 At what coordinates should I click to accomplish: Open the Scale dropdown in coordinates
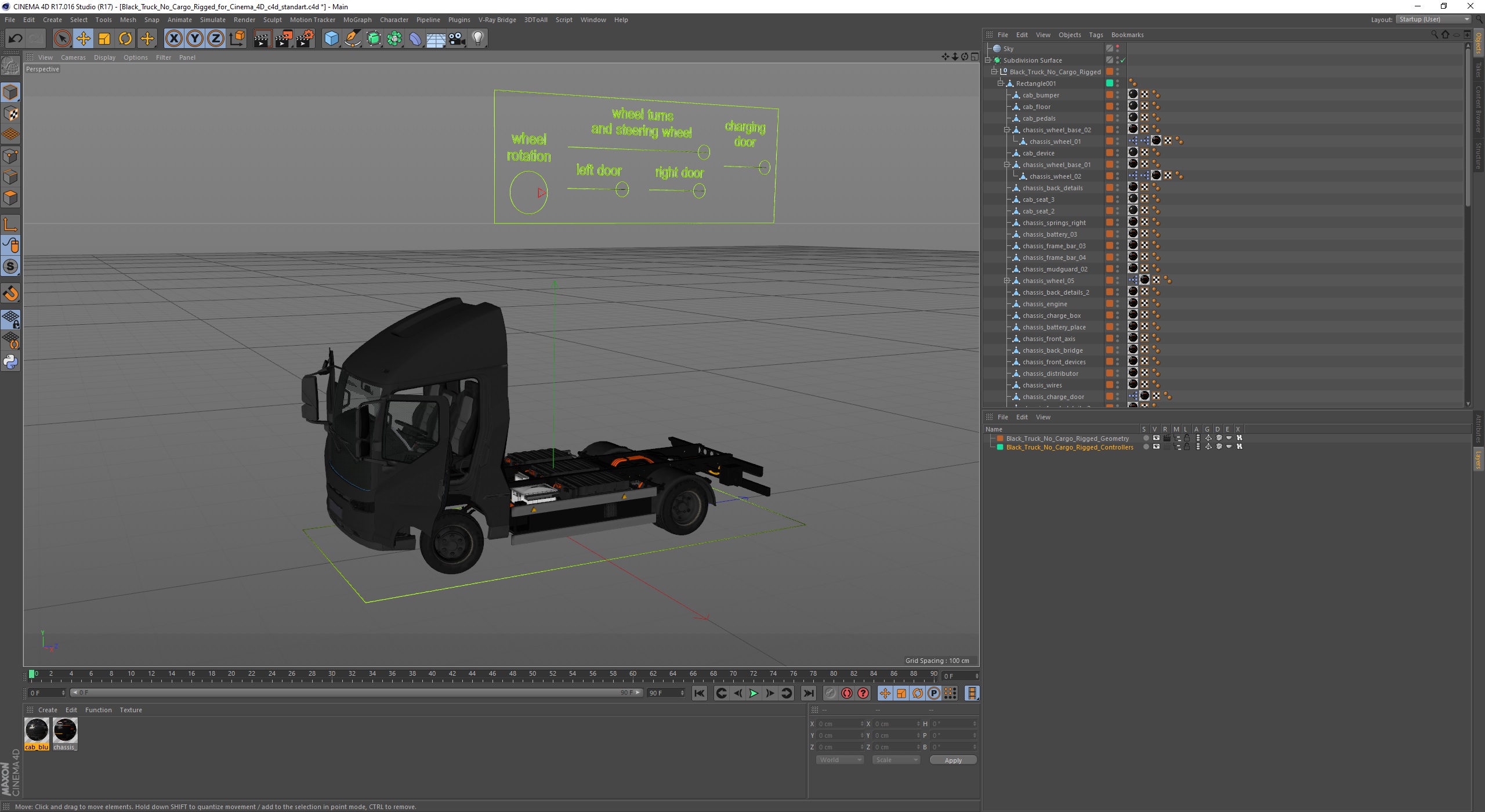coord(896,760)
